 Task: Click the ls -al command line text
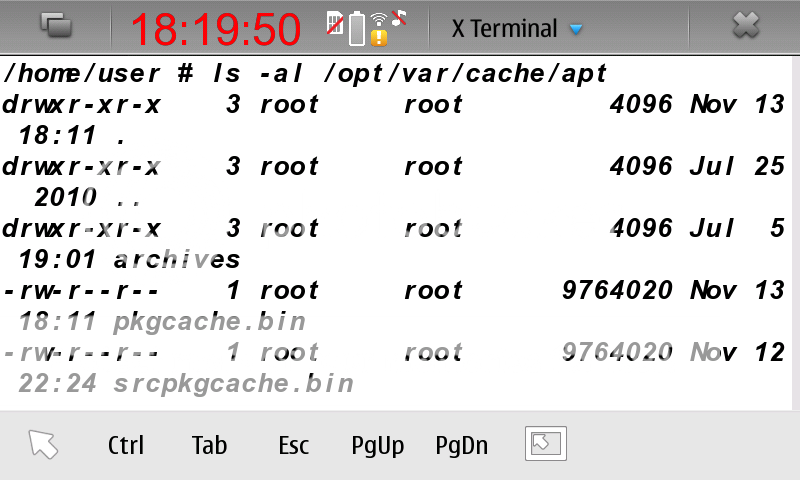click(305, 74)
